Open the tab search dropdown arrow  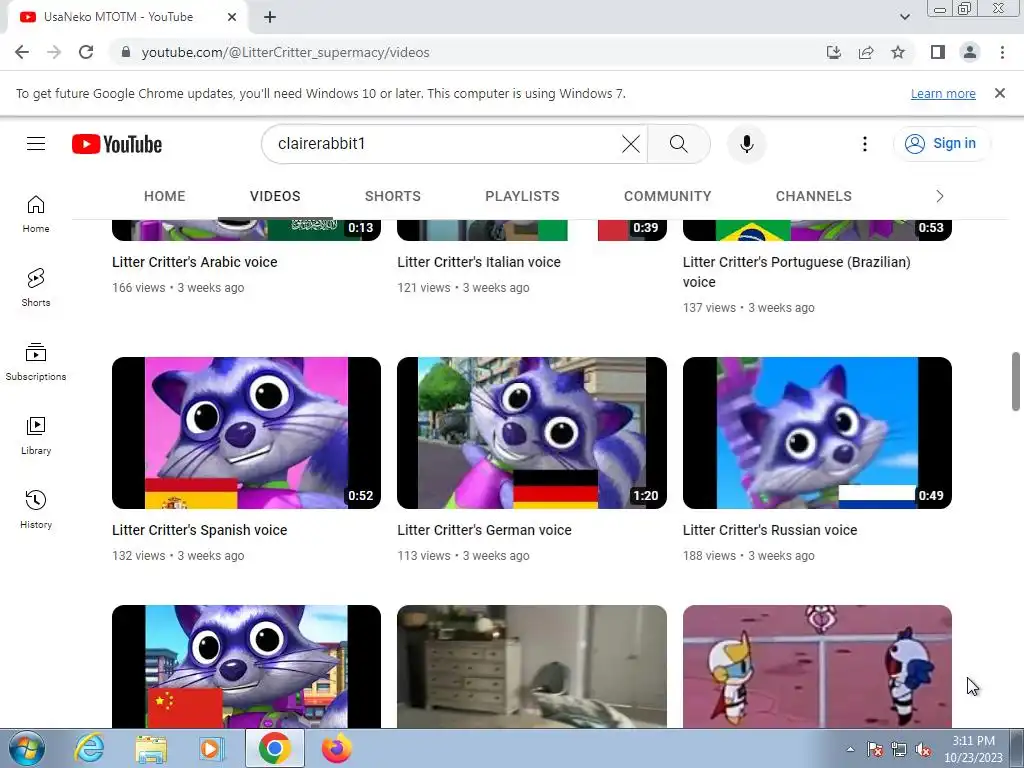click(x=904, y=17)
